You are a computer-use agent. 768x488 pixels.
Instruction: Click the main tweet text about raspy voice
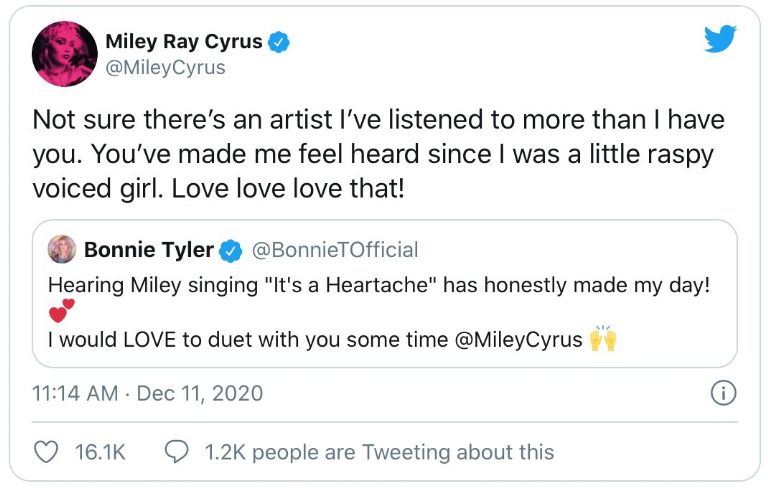pyautogui.click(x=378, y=153)
